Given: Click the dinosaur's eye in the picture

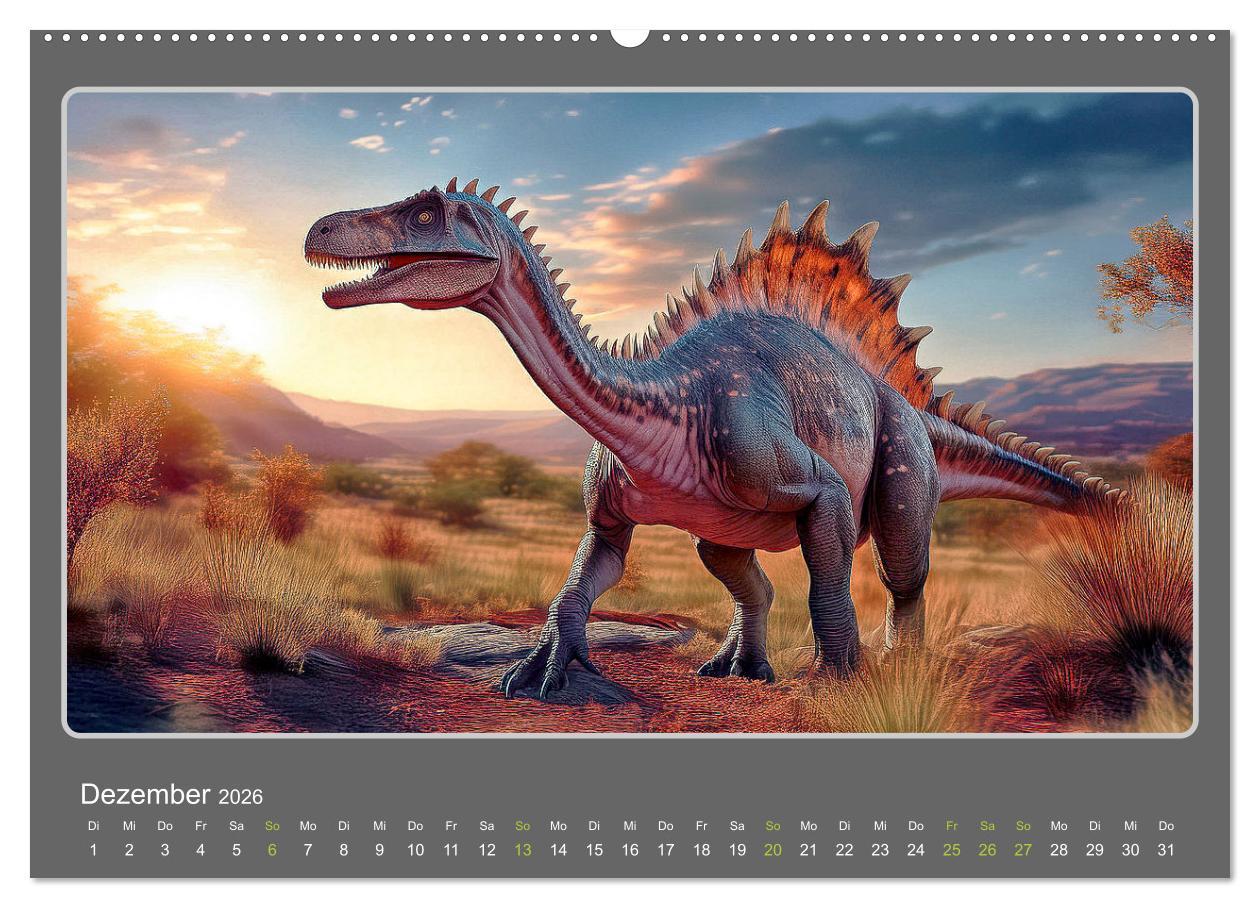Looking at the screenshot, I should 425,216.
